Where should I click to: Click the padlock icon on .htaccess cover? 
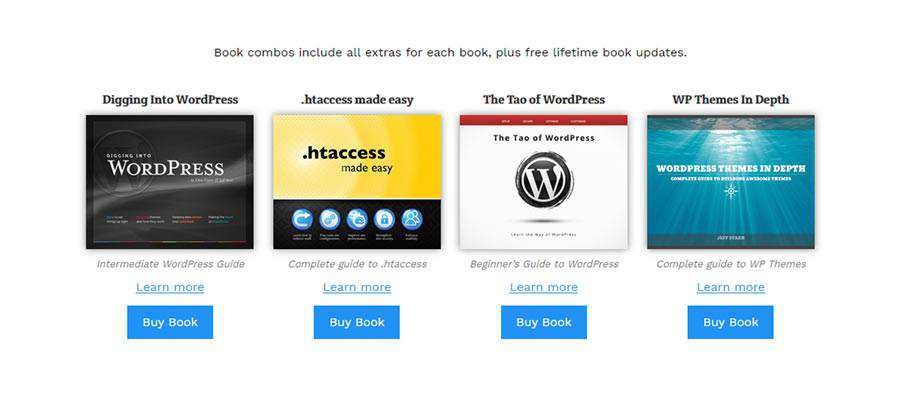(384, 219)
